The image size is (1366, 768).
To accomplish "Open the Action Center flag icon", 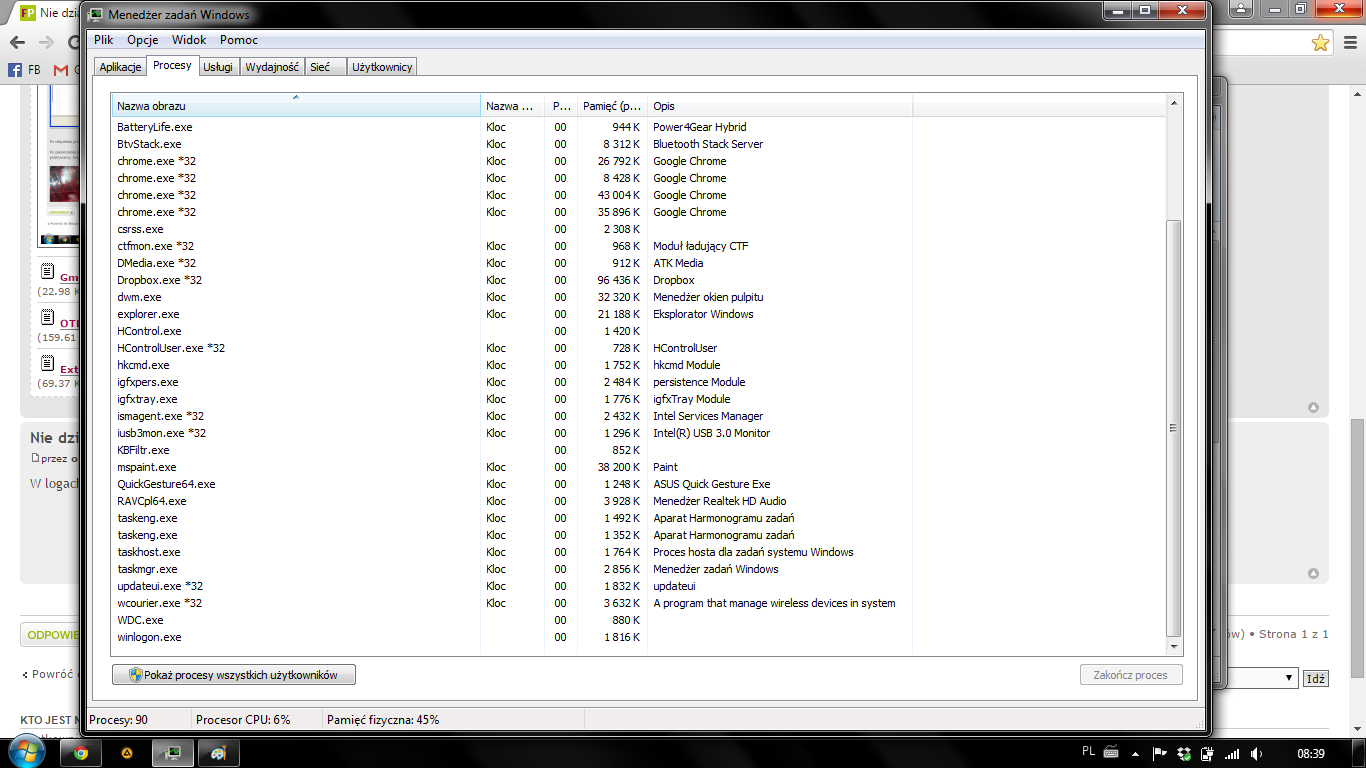I will [x=1160, y=753].
